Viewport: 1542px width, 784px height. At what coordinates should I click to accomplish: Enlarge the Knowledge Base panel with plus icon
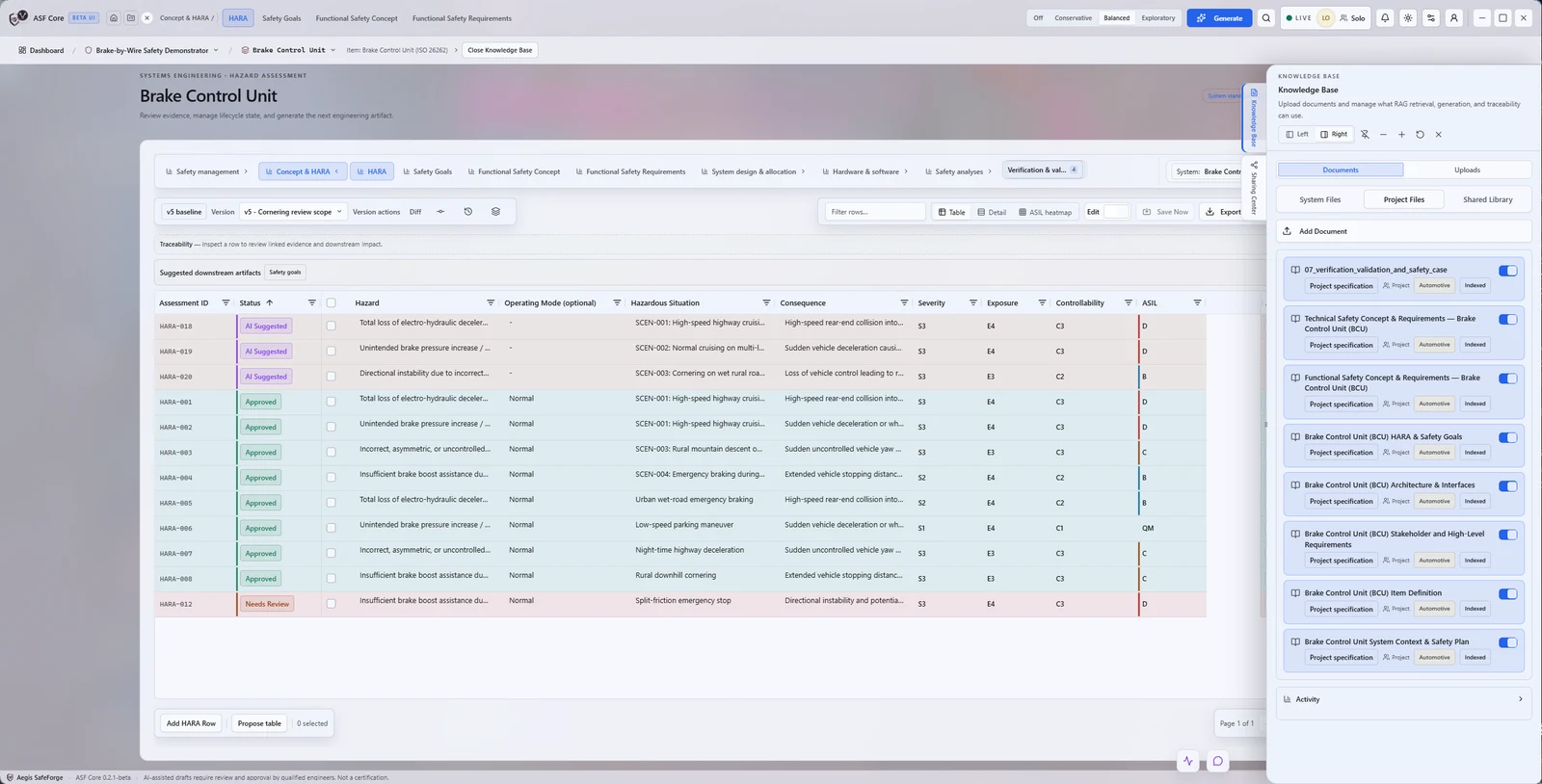(1401, 134)
